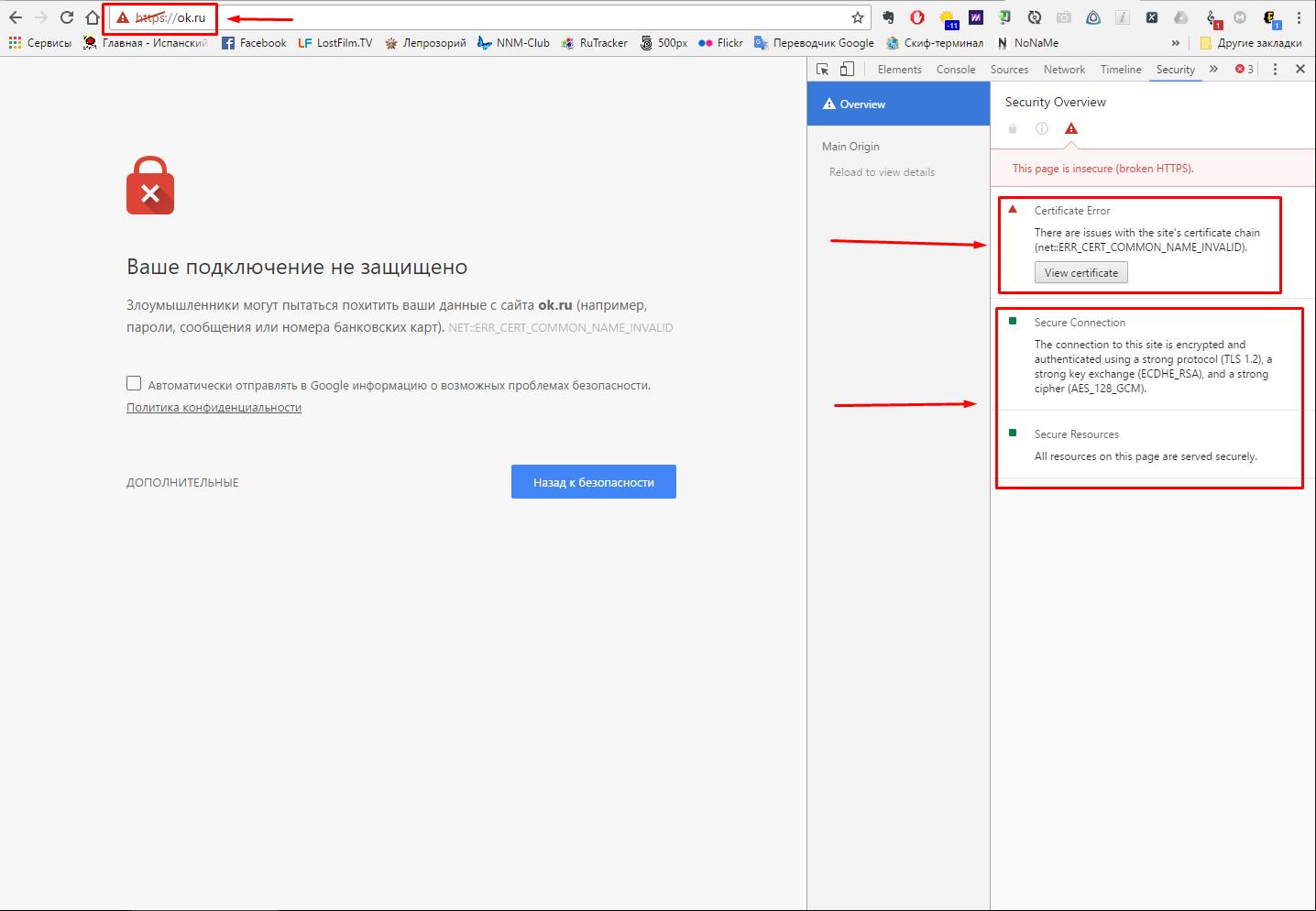This screenshot has height=911, width=1316.
Task: Reload the page with the refresh icon
Action: point(66,17)
